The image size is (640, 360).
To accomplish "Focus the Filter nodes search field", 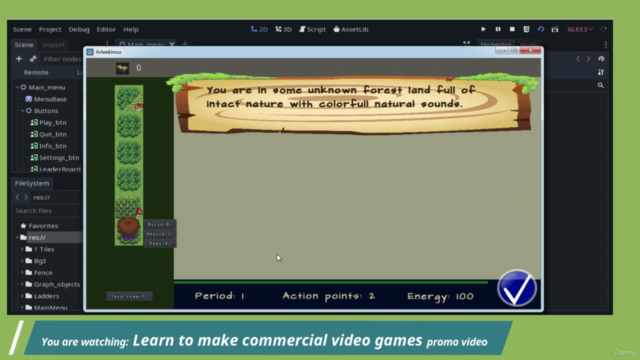I will pos(61,59).
